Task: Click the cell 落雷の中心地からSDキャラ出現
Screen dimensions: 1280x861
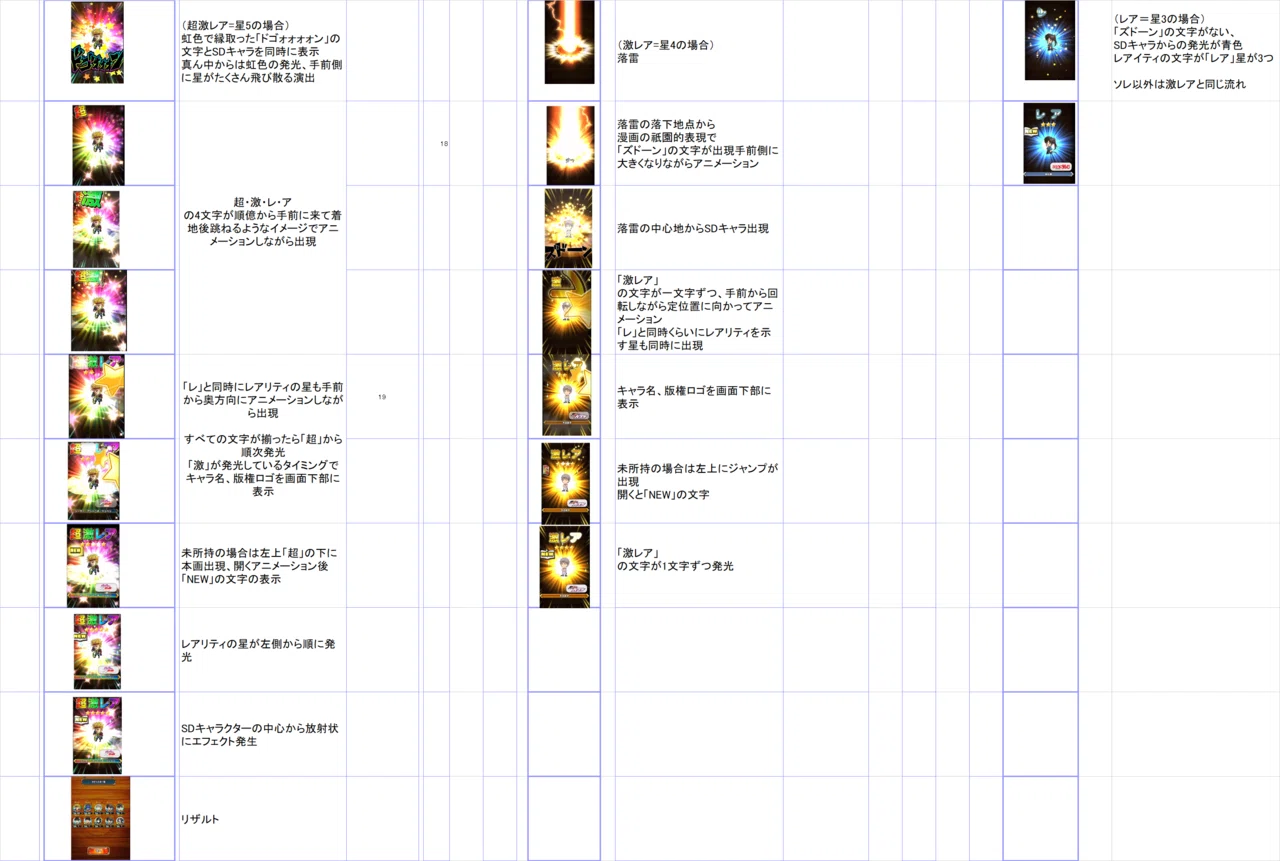Action: 698,228
